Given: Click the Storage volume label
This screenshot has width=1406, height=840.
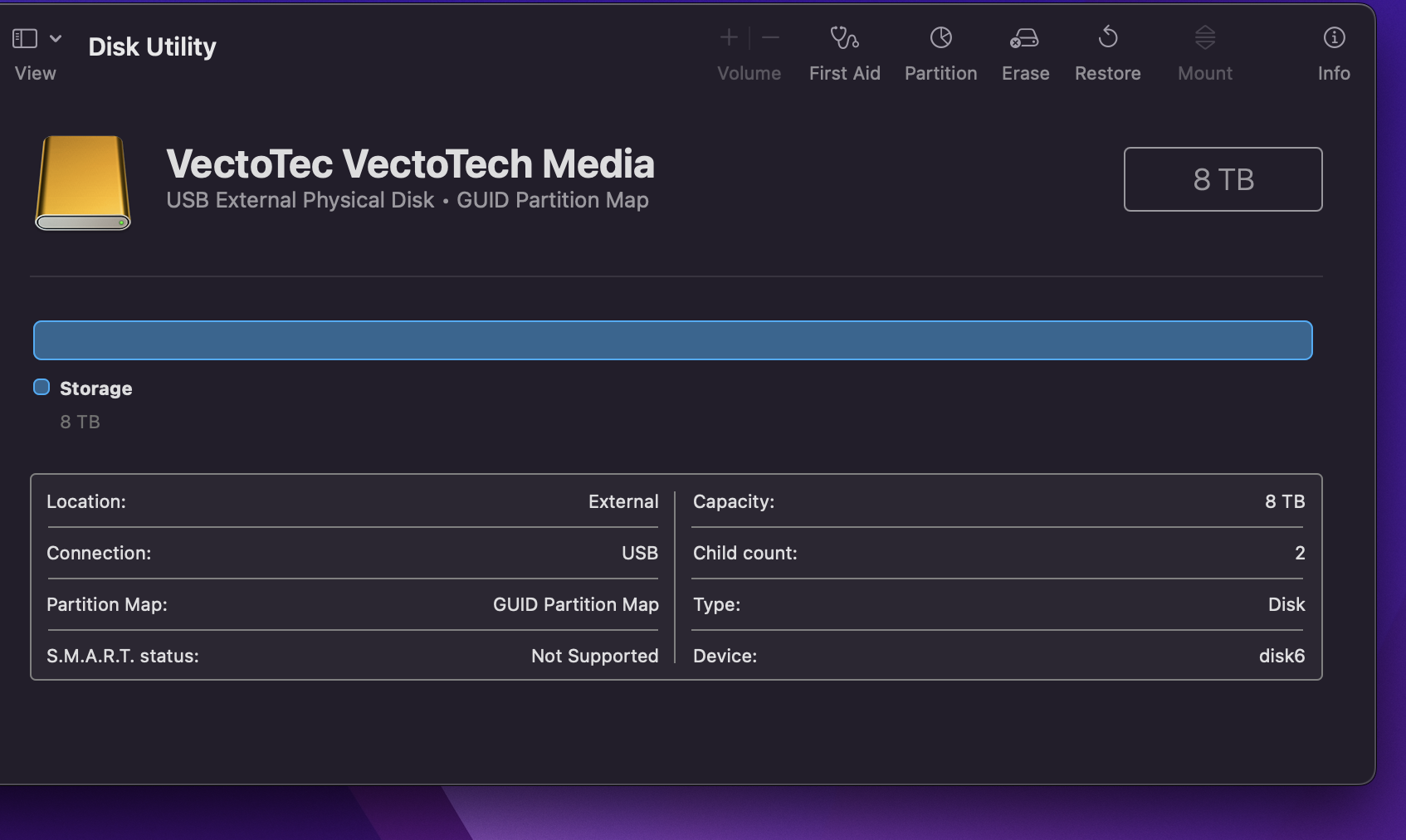Looking at the screenshot, I should click(x=95, y=388).
